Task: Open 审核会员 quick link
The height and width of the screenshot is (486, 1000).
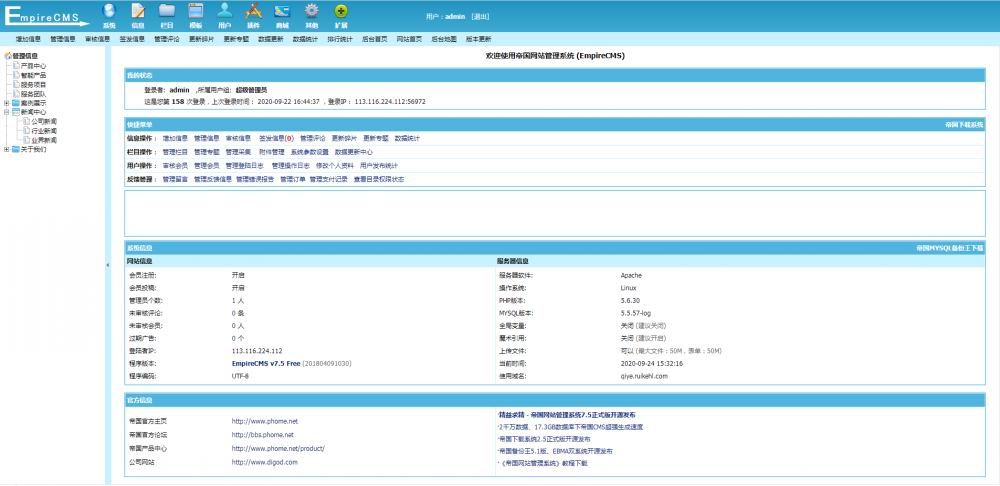Action: [x=175, y=165]
